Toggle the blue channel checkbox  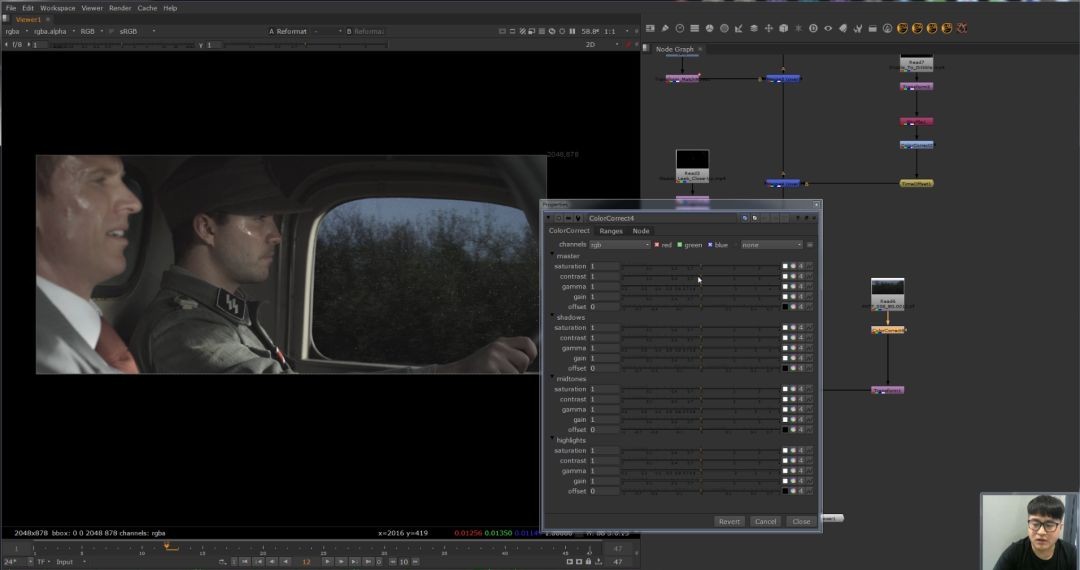point(710,244)
